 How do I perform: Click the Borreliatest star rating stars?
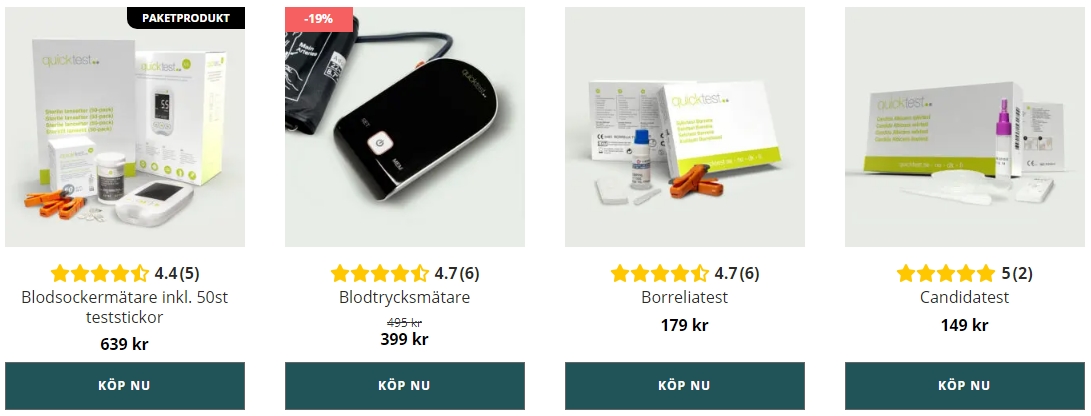coord(660,273)
